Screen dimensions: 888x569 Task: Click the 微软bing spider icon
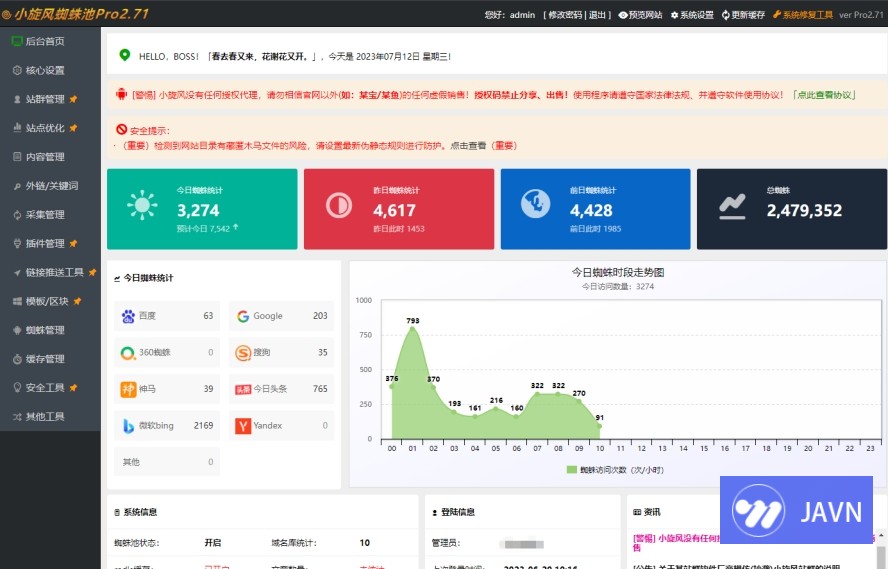click(x=128, y=426)
